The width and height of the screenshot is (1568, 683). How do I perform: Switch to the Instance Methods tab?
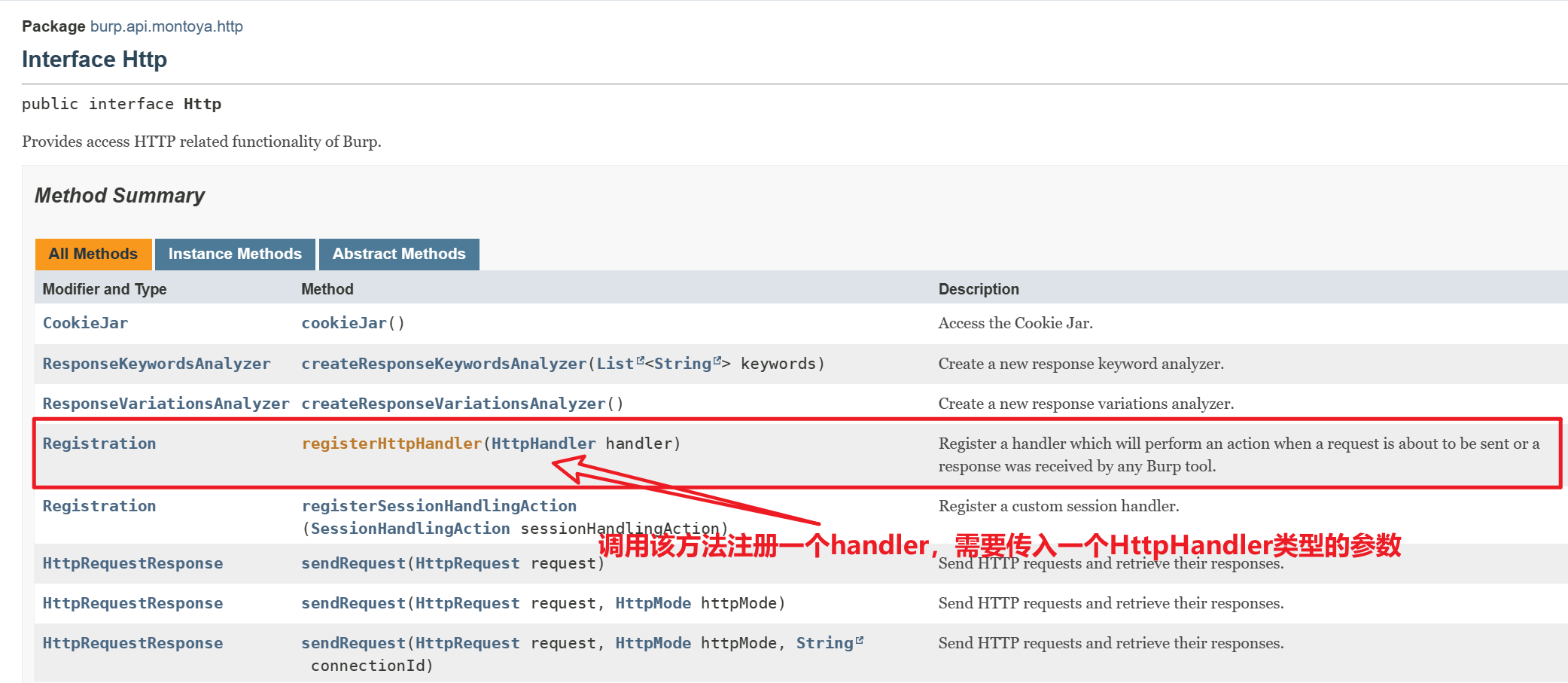pos(235,254)
